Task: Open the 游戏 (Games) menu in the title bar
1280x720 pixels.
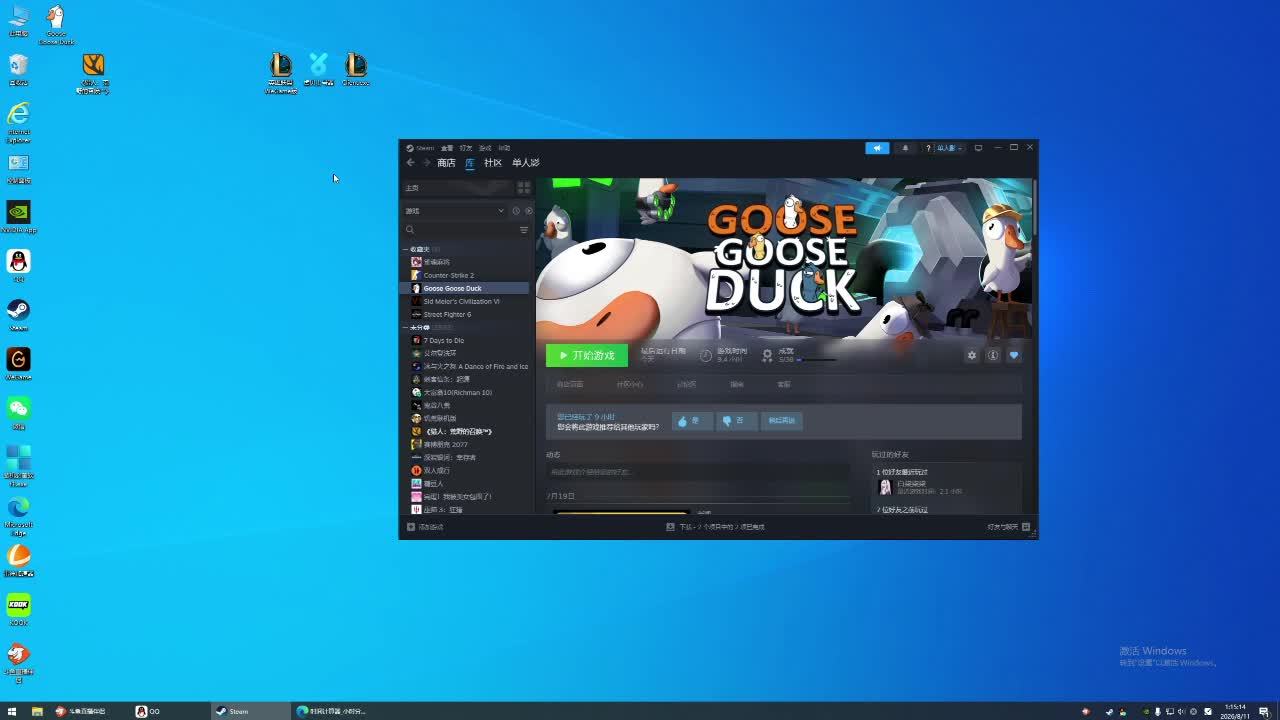Action: tap(485, 148)
